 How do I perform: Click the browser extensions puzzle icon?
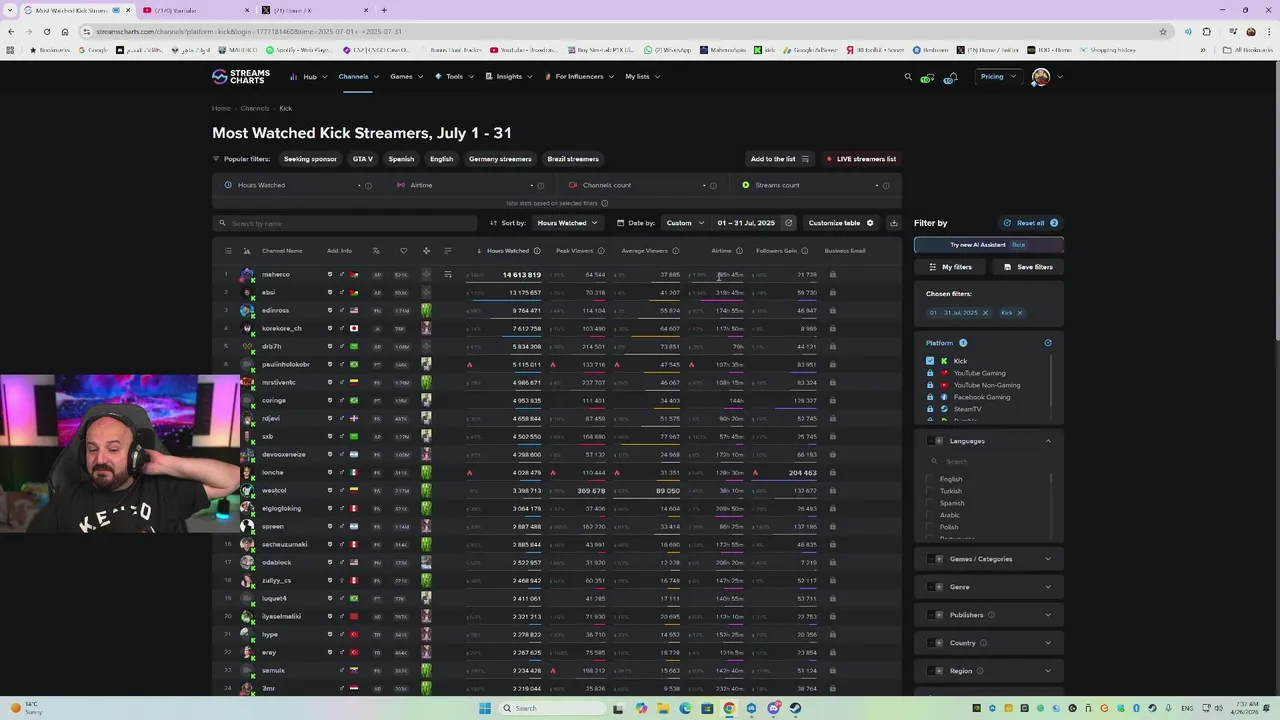1207,32
